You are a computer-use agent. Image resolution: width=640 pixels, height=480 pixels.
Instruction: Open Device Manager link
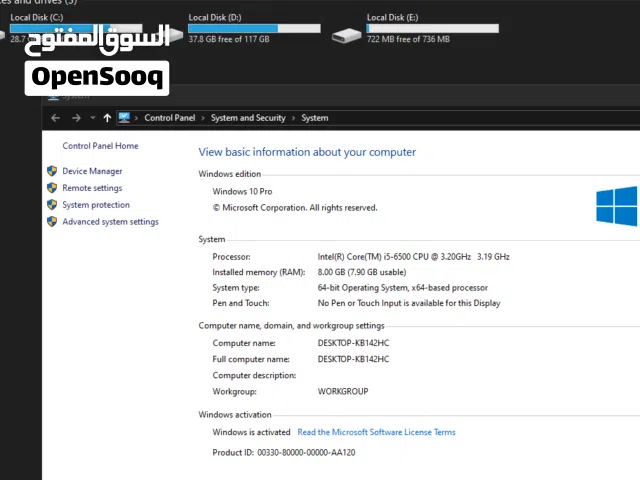[x=92, y=171]
